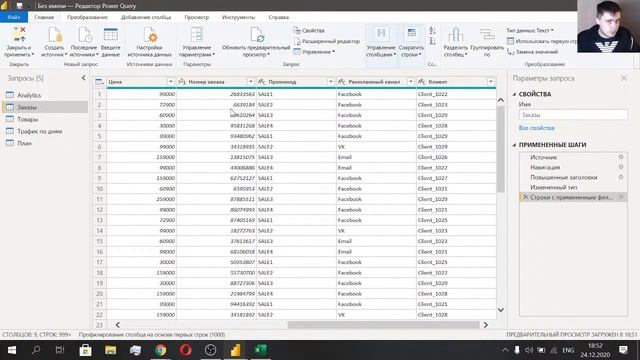The width and height of the screenshot is (640, 360).
Task: Open Excel from taskbar
Action: (260, 350)
